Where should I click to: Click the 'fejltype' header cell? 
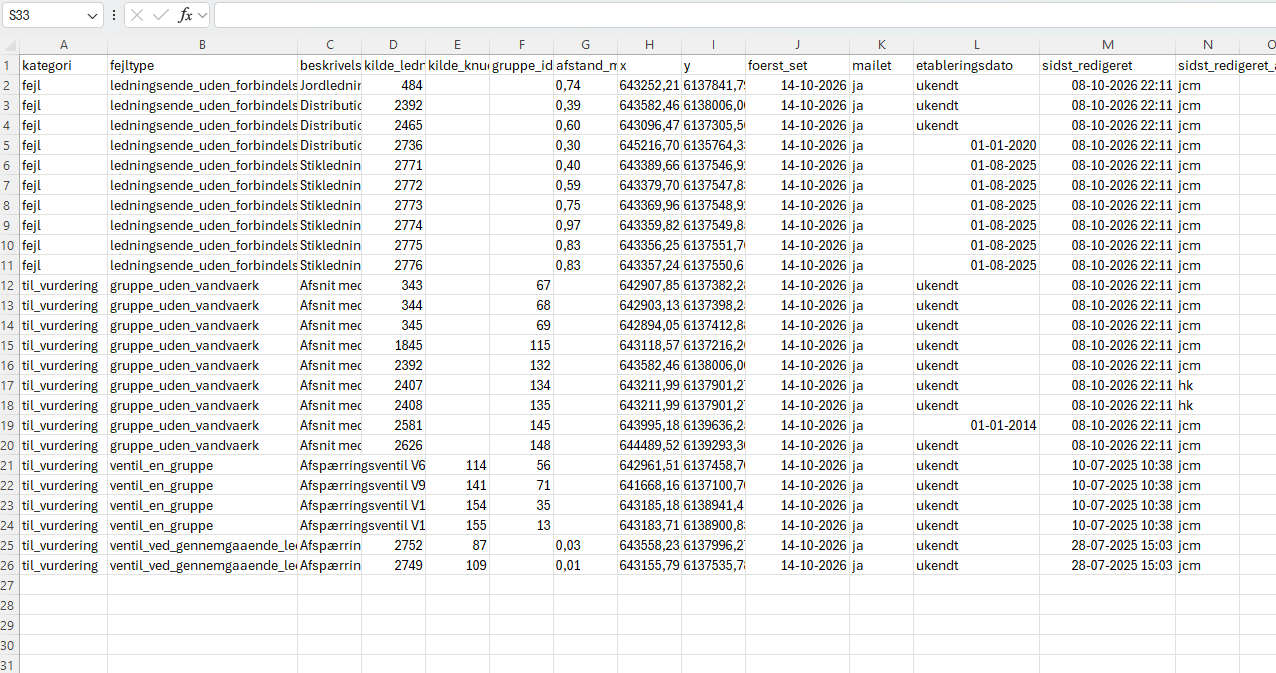(x=203, y=65)
